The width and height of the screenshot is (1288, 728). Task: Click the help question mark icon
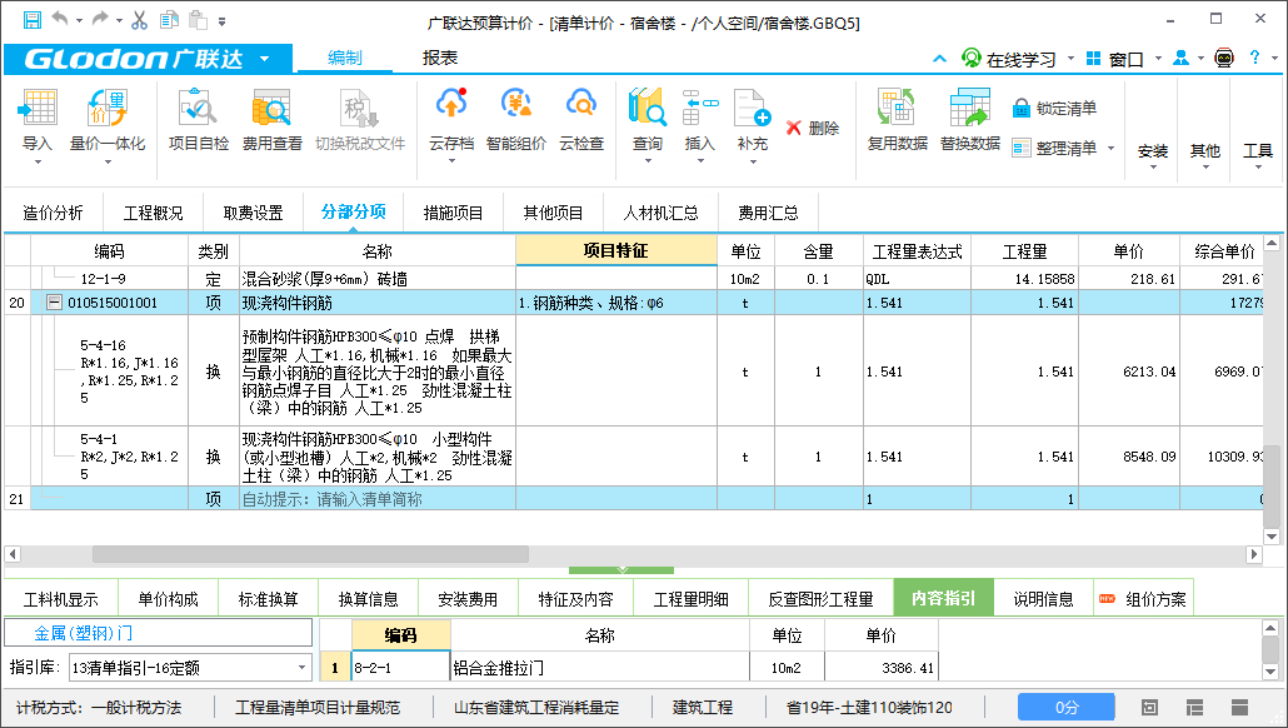click(1254, 59)
